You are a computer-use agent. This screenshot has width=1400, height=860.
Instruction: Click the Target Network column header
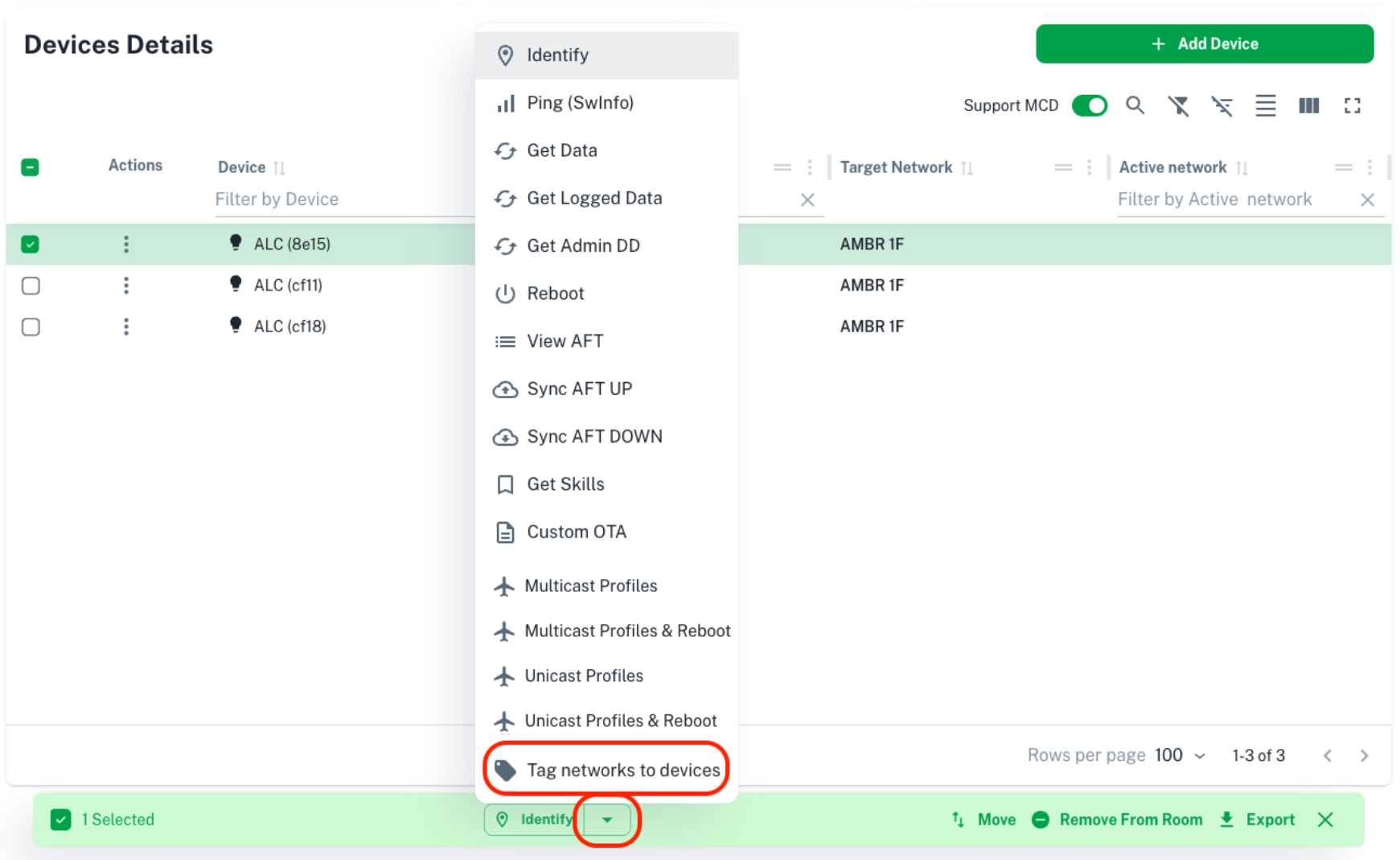896,167
